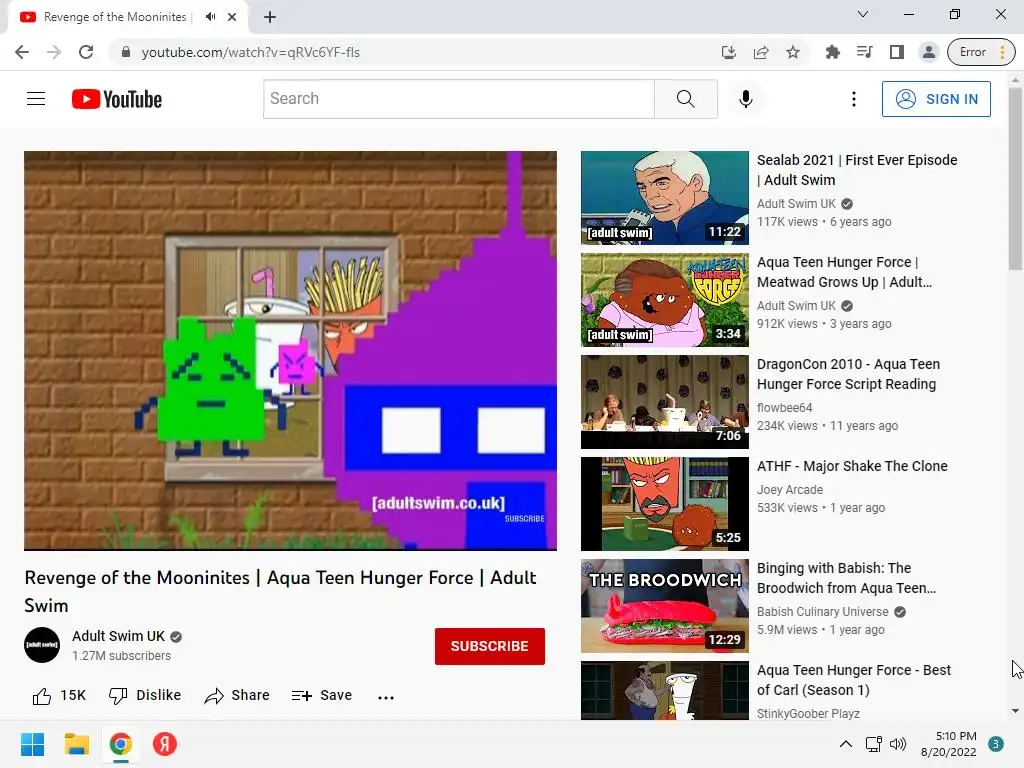This screenshot has height=768, width=1024.
Task: Click the Dislike button
Action: [x=145, y=696]
